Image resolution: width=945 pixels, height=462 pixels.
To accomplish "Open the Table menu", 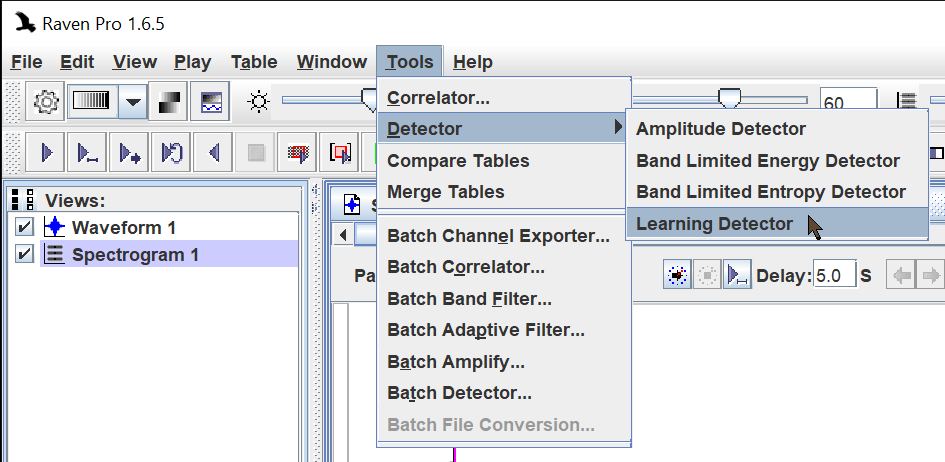I will tap(254, 61).
